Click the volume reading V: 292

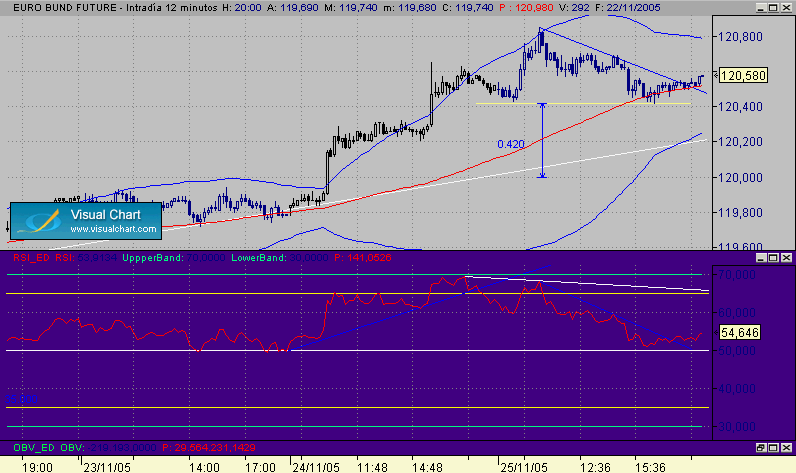point(574,8)
